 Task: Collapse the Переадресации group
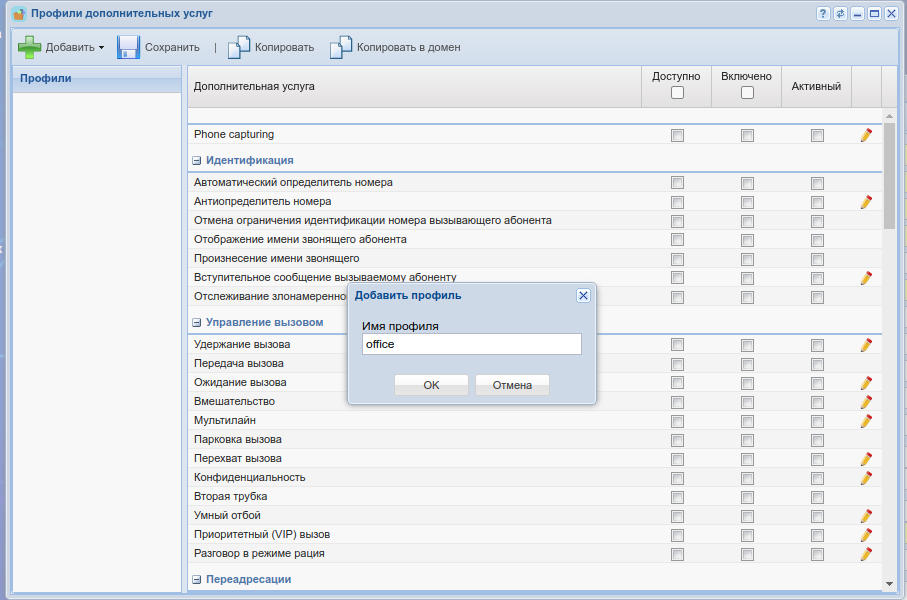[x=197, y=579]
